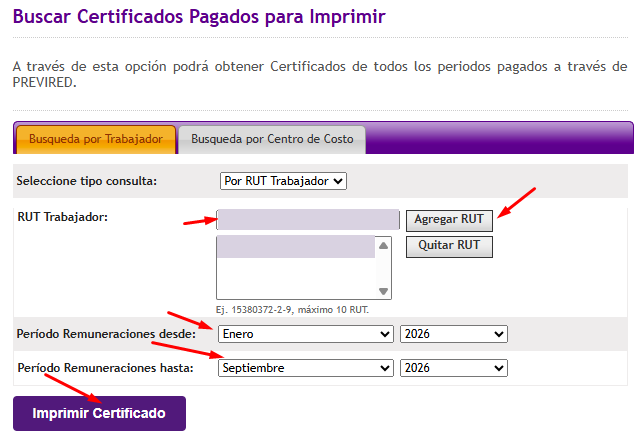This screenshot has height=435, width=640.
Task: Open the hasta month dropdown showing Septiembre
Action: click(306, 368)
